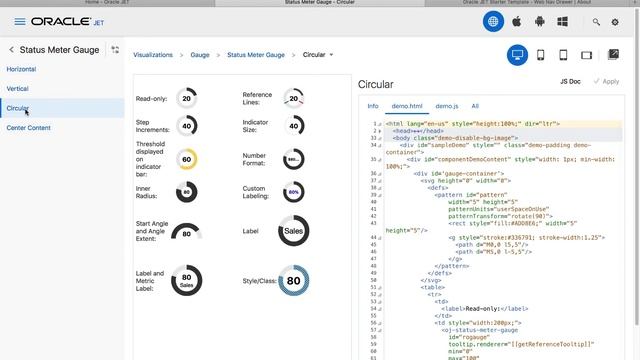
Task: Open the Center Content demo
Action: [x=29, y=128]
